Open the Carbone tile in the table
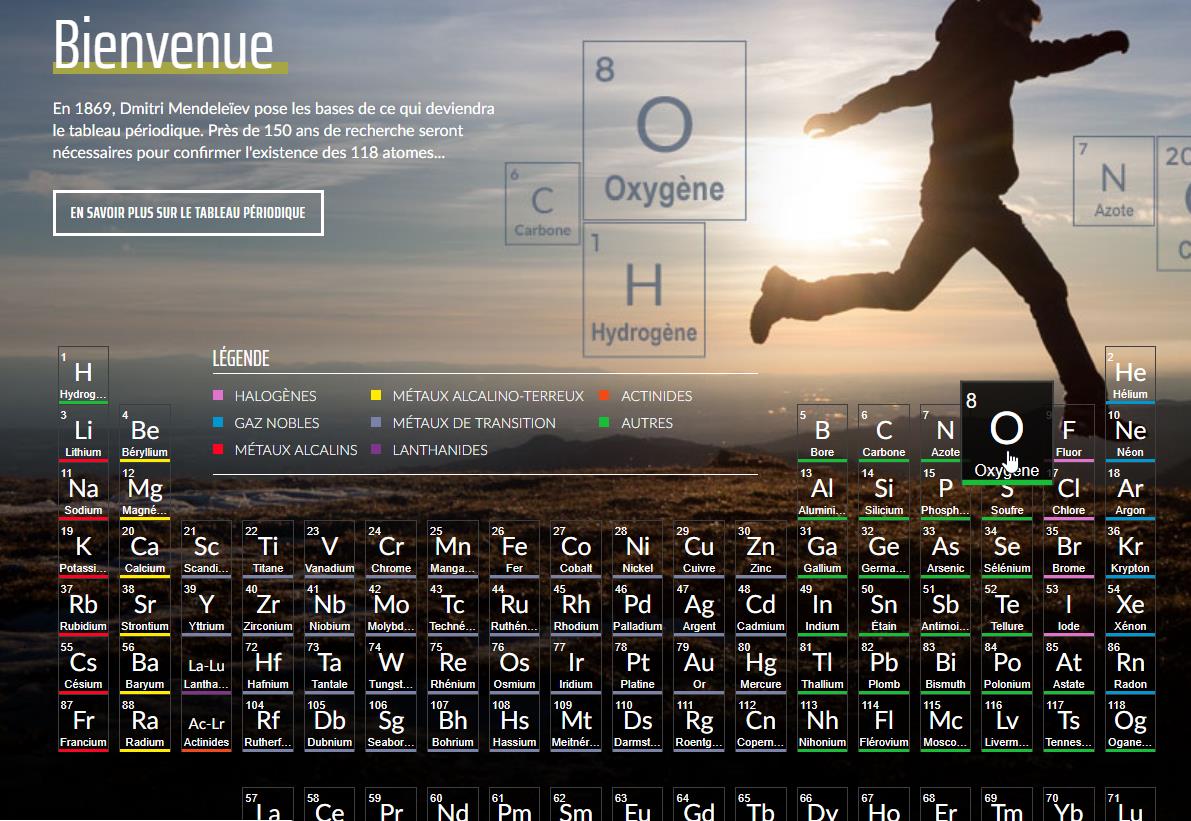Image resolution: width=1191 pixels, height=821 pixels. [884, 433]
